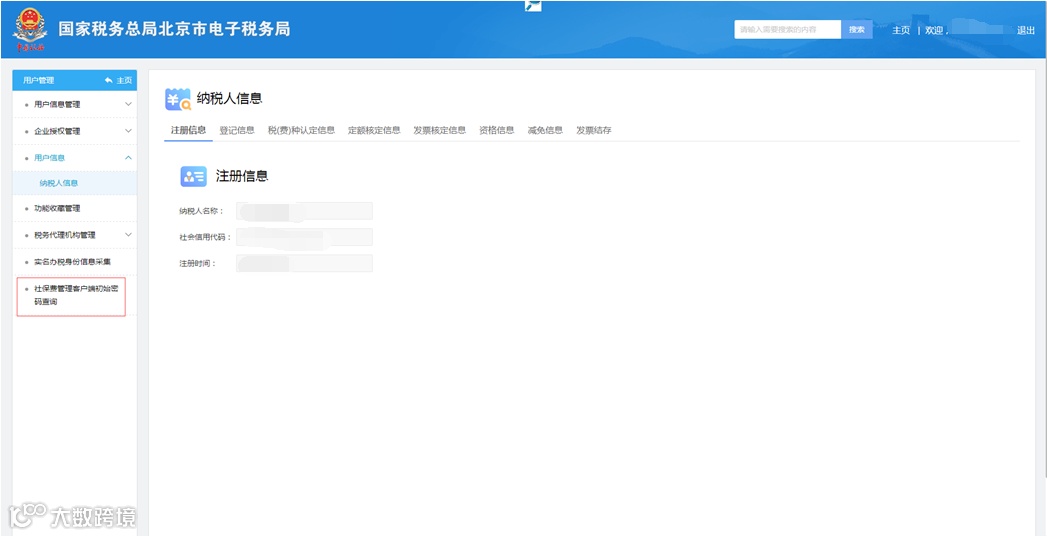Collapse the 用户信息 chevron
Viewport: 1047px width, 536px height.
click(128, 158)
